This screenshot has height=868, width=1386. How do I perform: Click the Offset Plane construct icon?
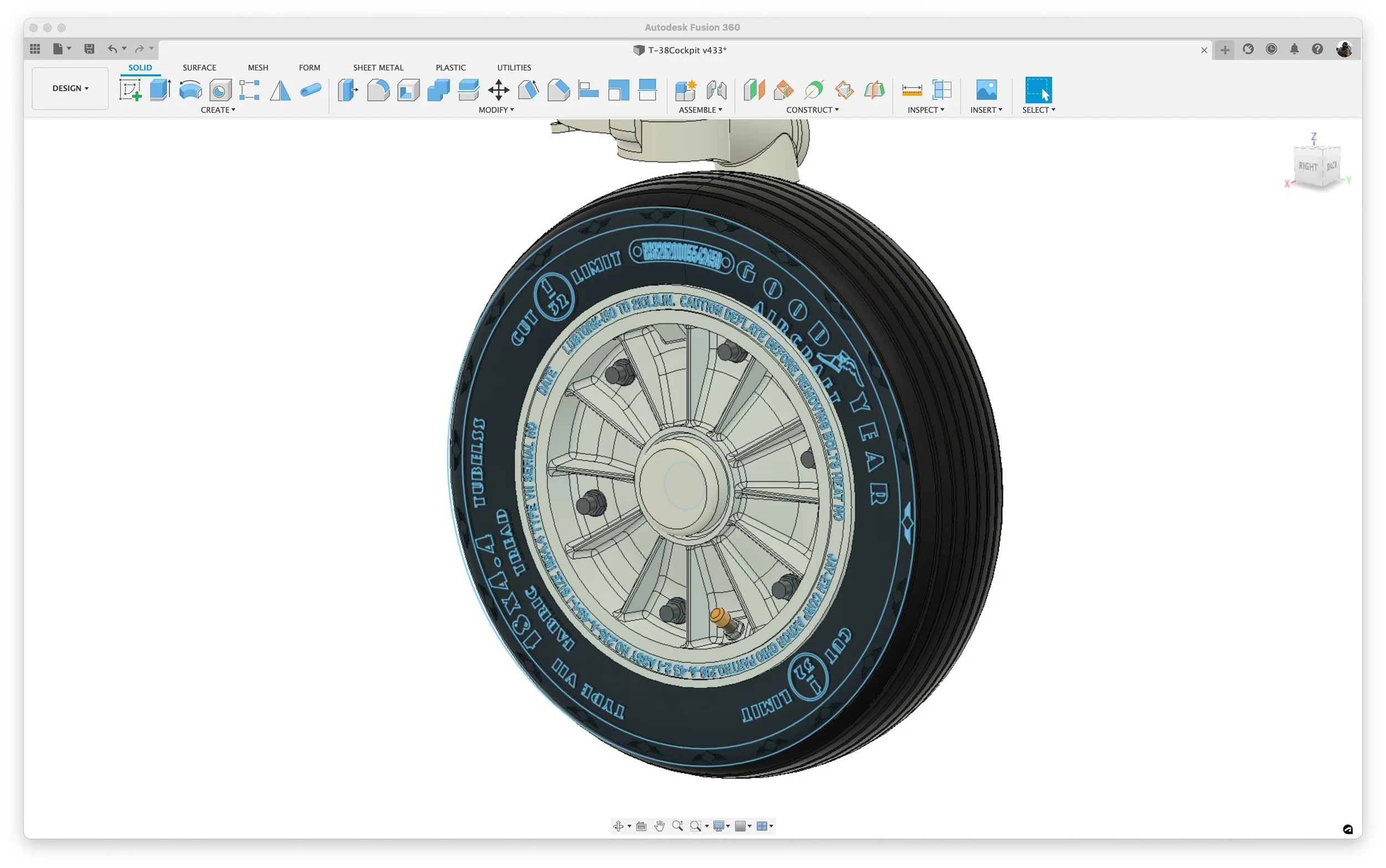point(754,90)
